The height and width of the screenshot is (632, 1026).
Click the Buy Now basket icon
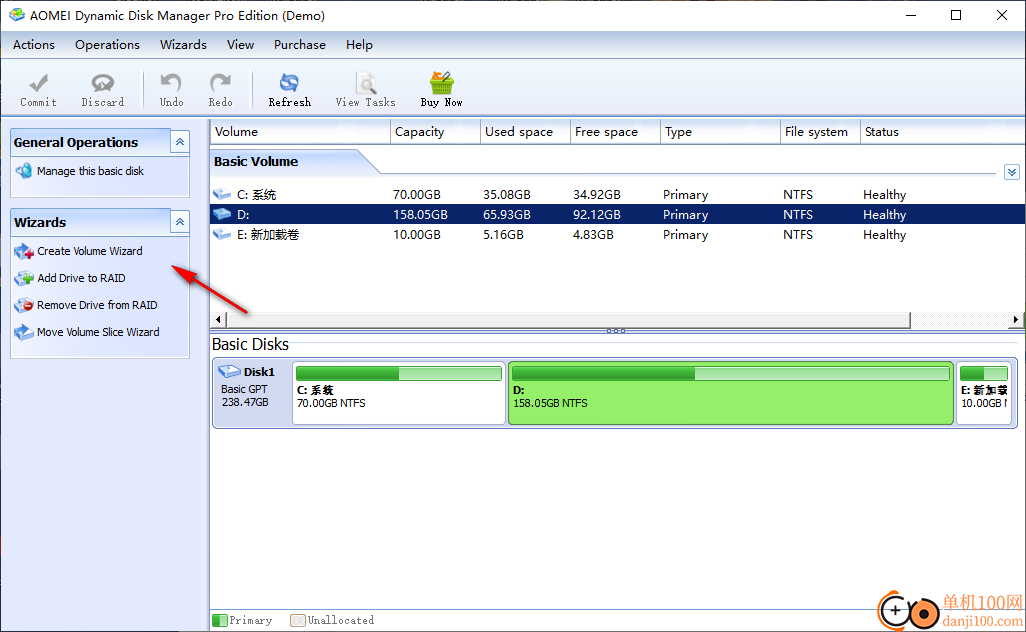click(442, 83)
